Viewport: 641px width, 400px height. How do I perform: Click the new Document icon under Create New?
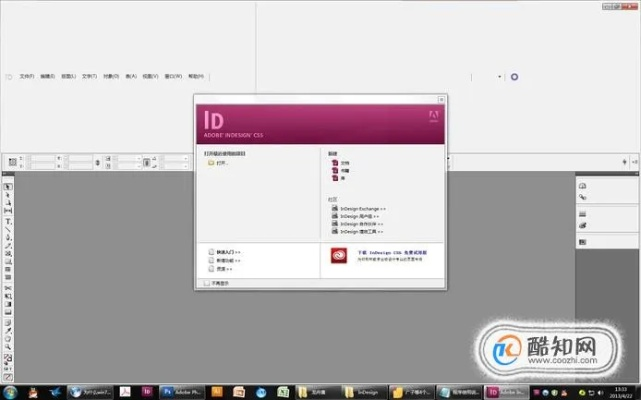(x=334, y=163)
